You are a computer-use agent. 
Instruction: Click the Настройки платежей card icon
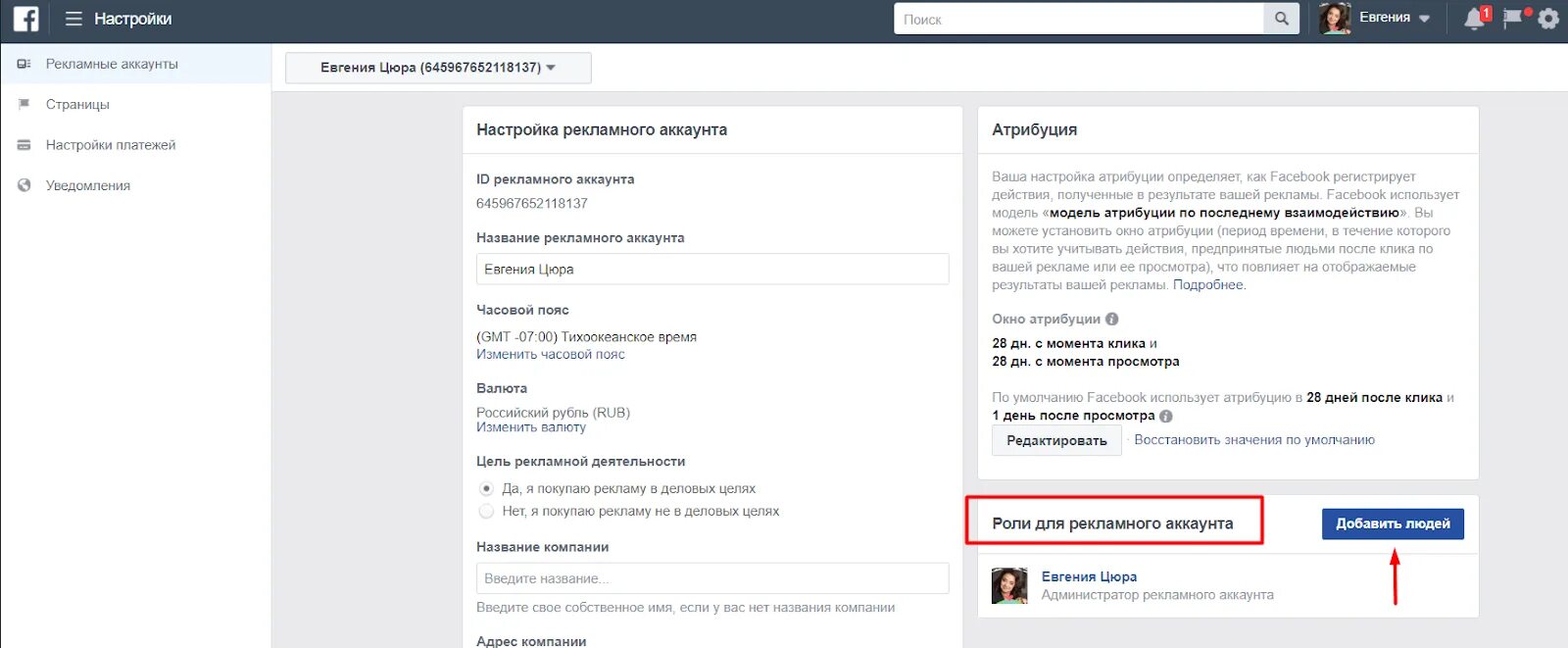[x=24, y=145]
